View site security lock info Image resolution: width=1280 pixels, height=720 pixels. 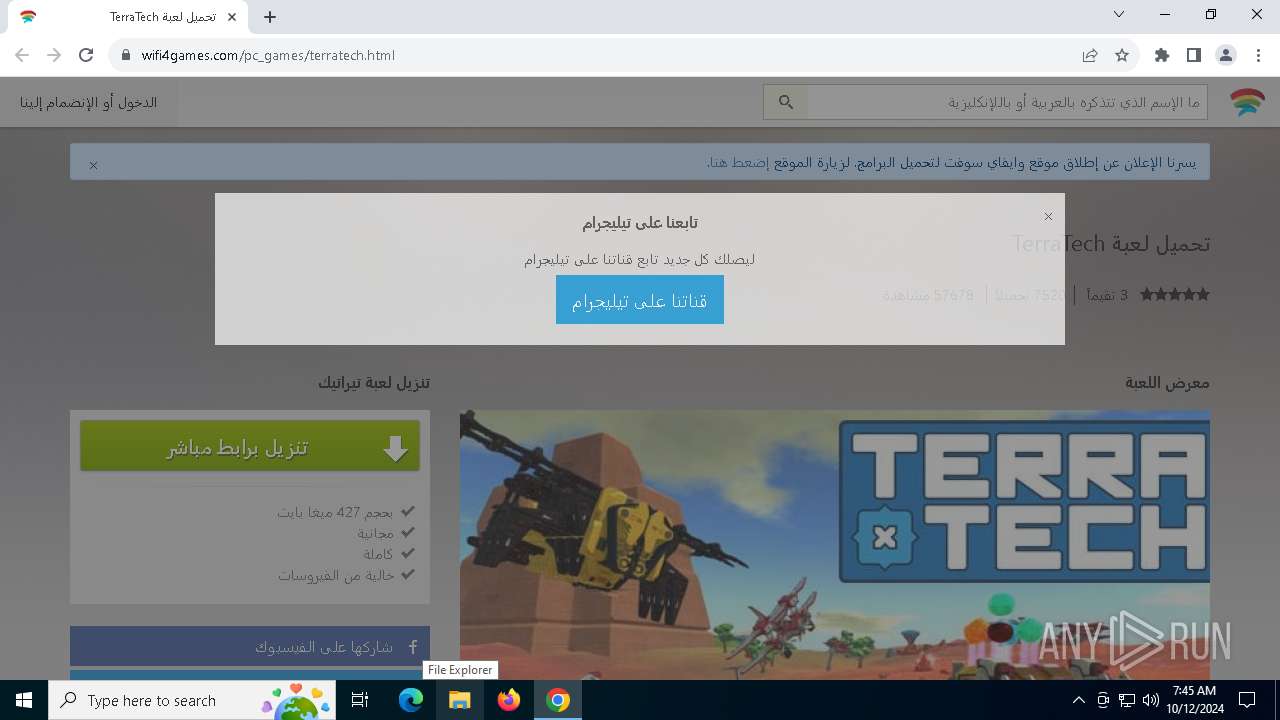click(125, 55)
